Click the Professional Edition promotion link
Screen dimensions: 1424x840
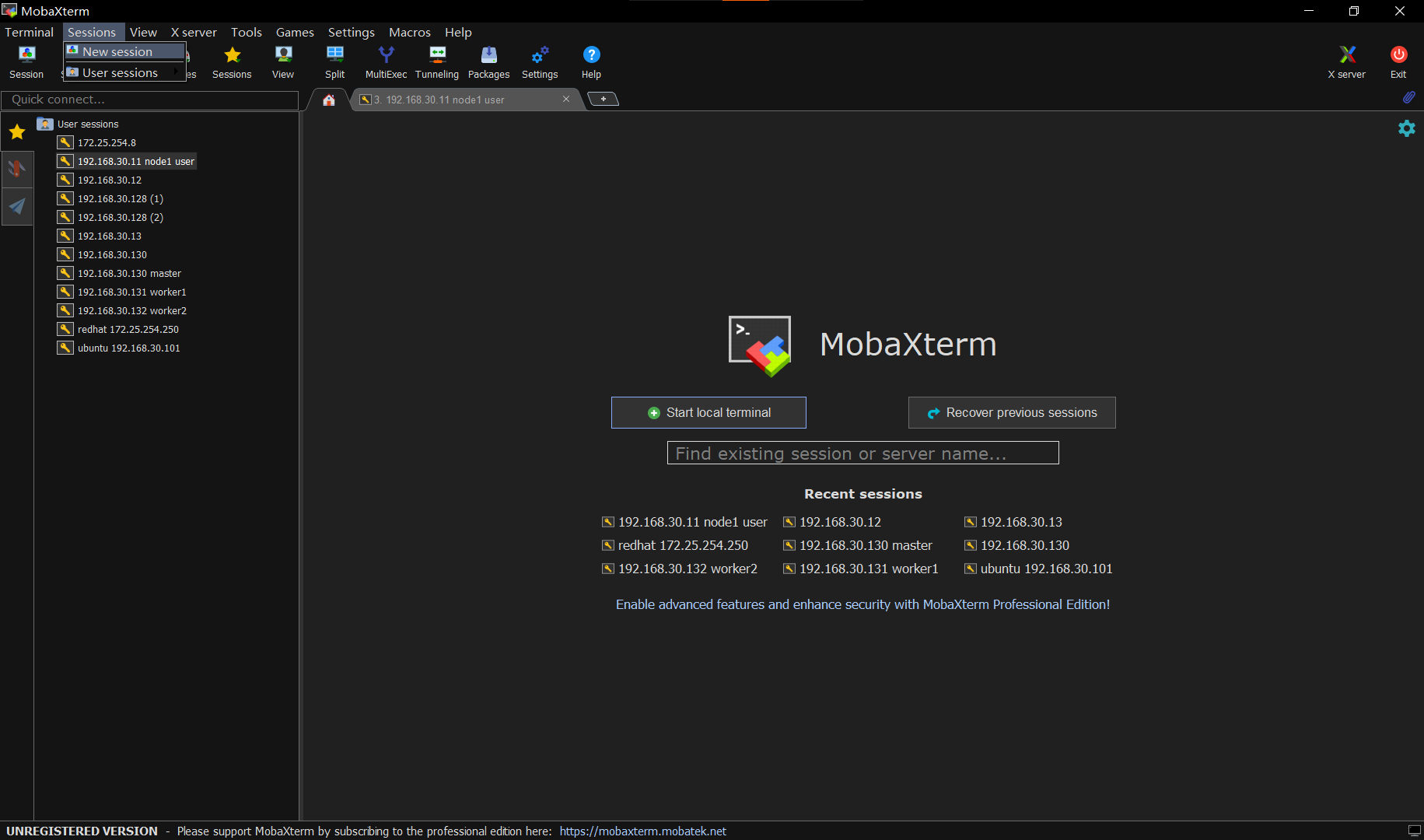863,604
